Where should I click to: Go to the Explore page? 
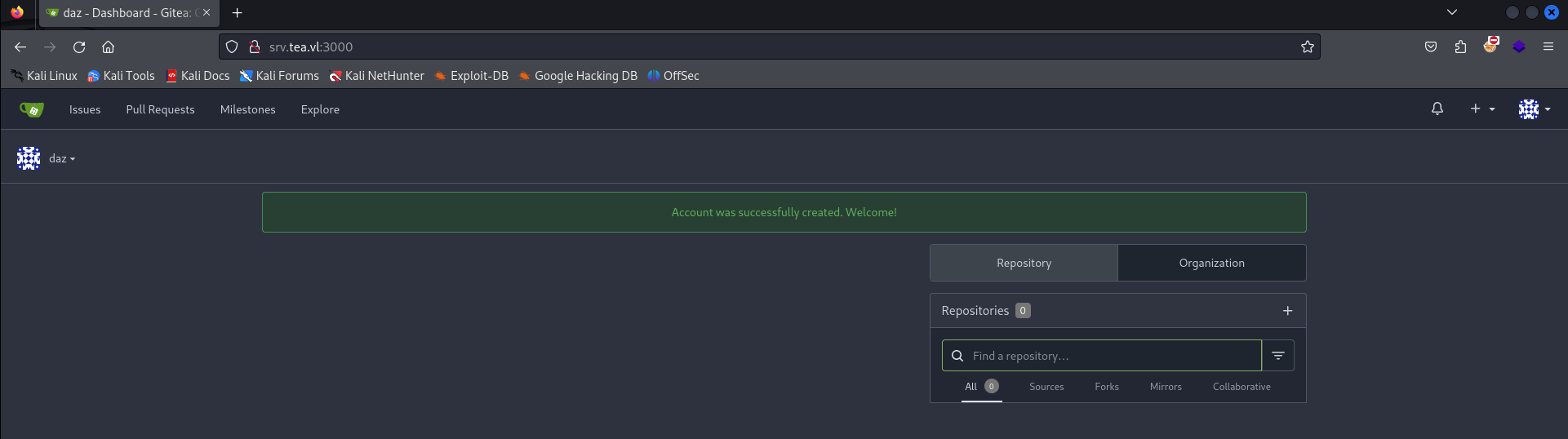coord(320,109)
